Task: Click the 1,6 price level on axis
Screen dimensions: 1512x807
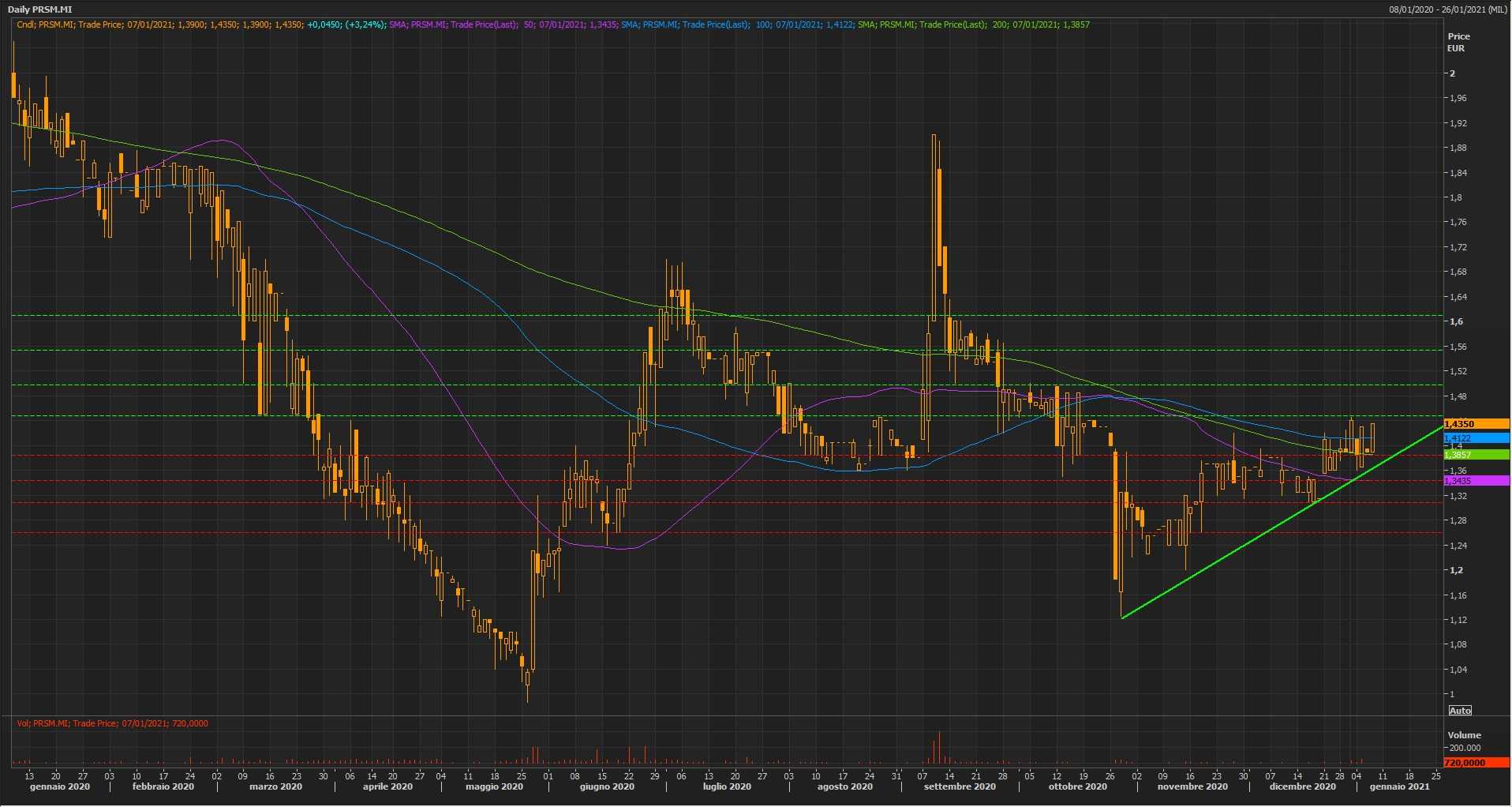Action: pyautogui.click(x=1456, y=321)
